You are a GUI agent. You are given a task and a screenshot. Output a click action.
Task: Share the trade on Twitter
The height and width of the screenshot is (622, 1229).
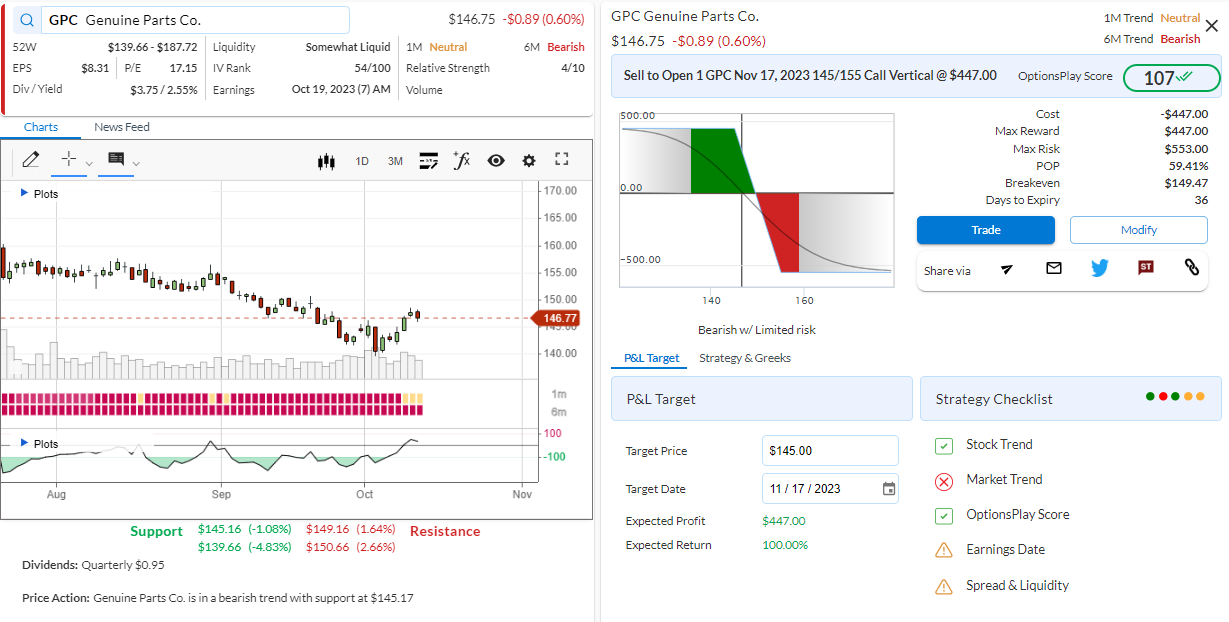[1100, 268]
